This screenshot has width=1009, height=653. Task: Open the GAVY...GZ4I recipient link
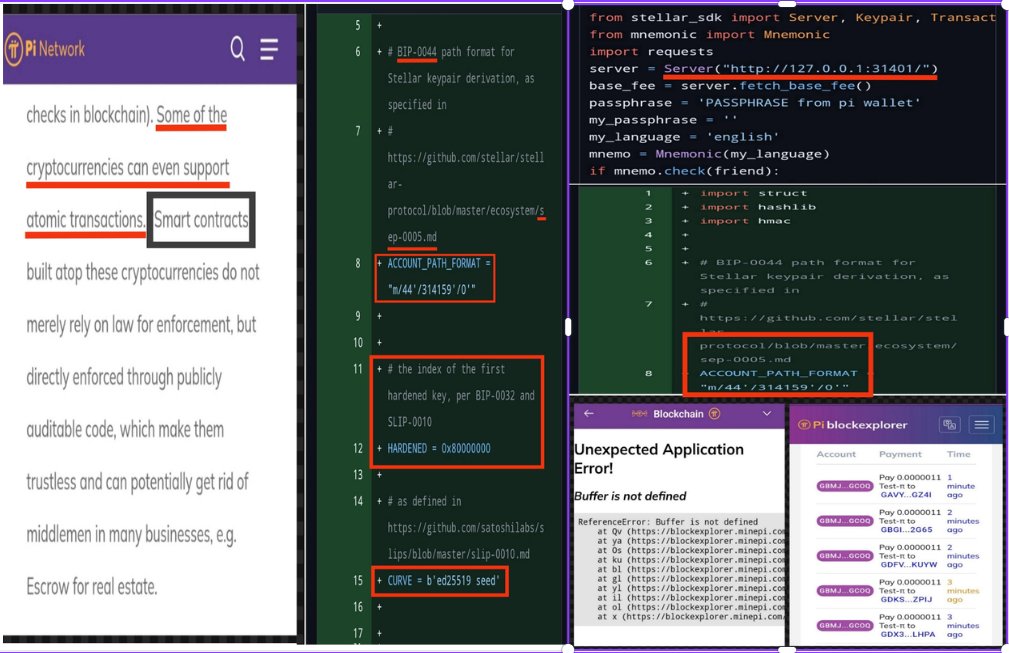[x=906, y=495]
